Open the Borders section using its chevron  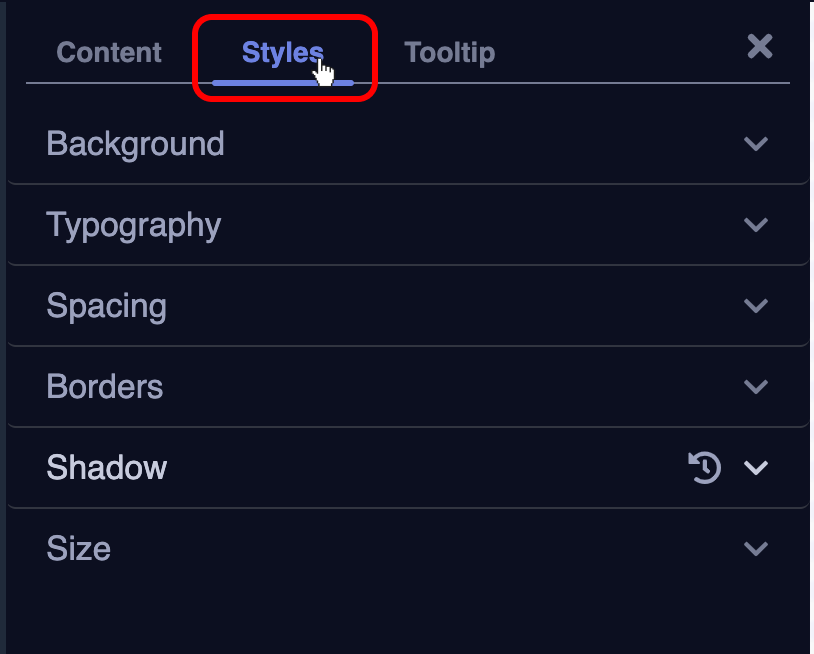(756, 387)
